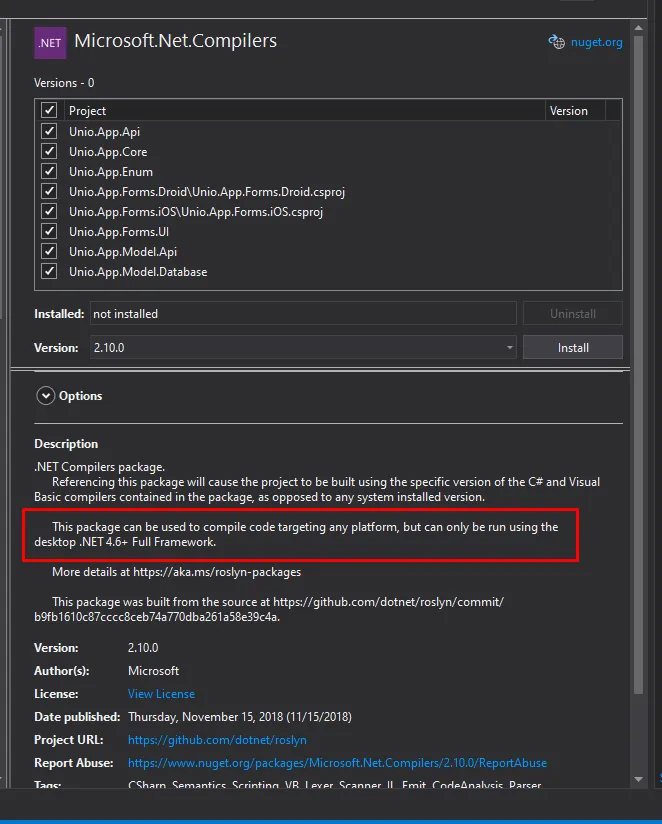Click the Description heading
The width and height of the screenshot is (662, 824).
point(66,444)
